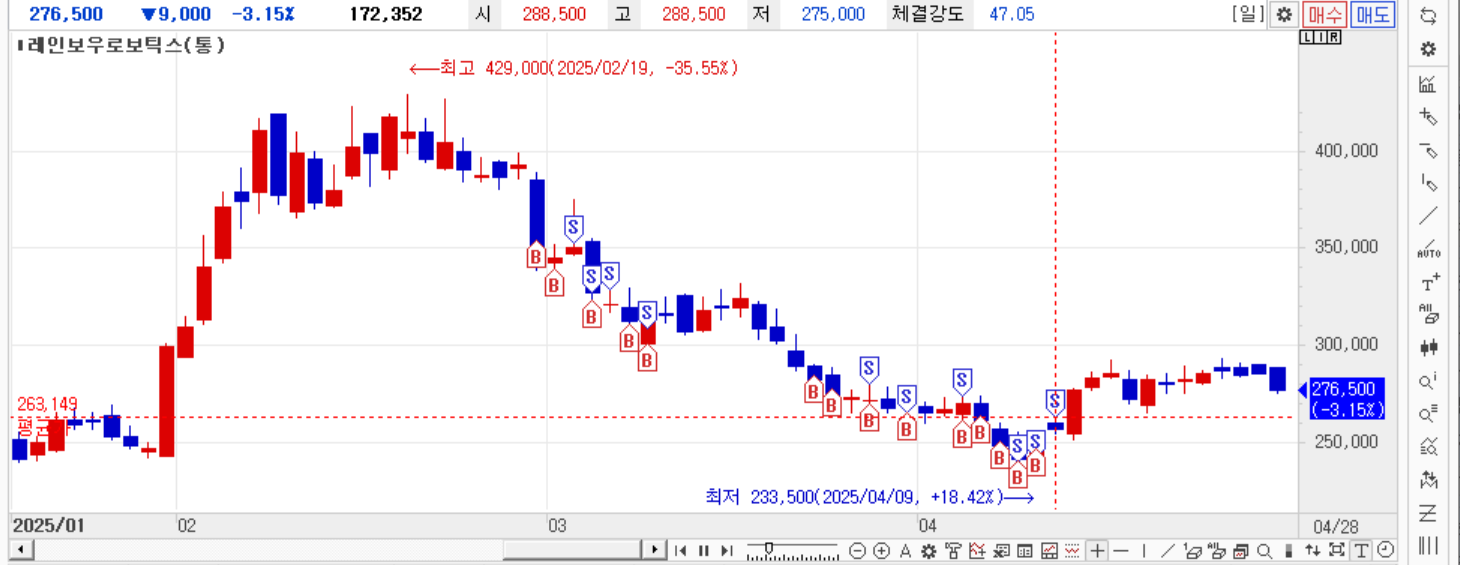Screen dimensions: 1460x565
Task: Click the clock icon in bottom toolbar
Action: click(1386, 550)
